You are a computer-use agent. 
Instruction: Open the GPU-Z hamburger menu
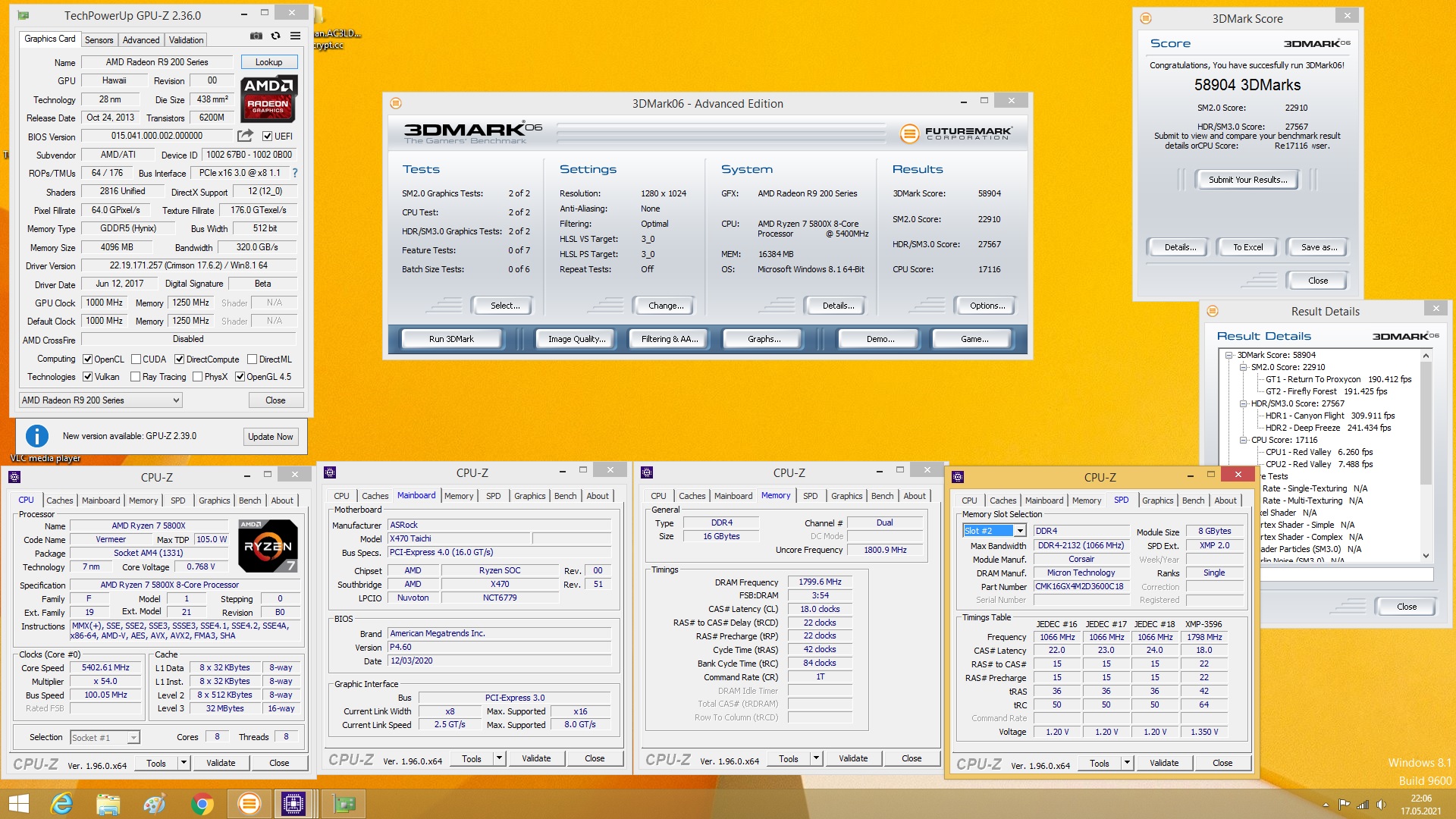pos(296,36)
